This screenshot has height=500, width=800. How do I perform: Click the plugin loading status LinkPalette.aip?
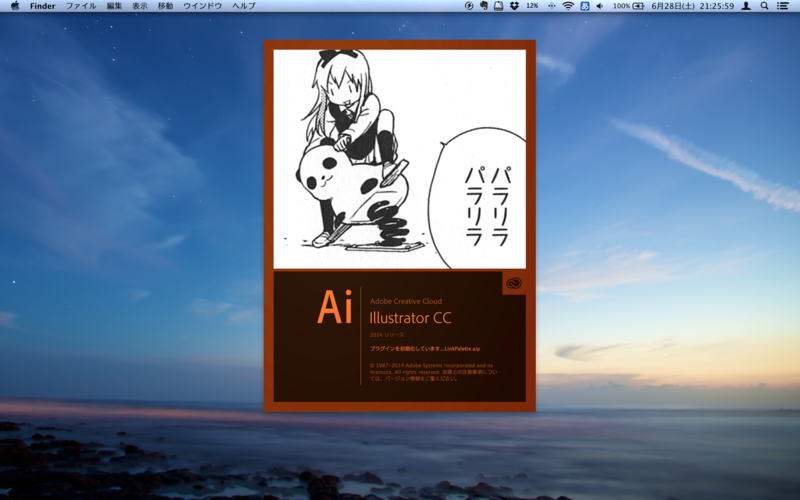coord(425,349)
